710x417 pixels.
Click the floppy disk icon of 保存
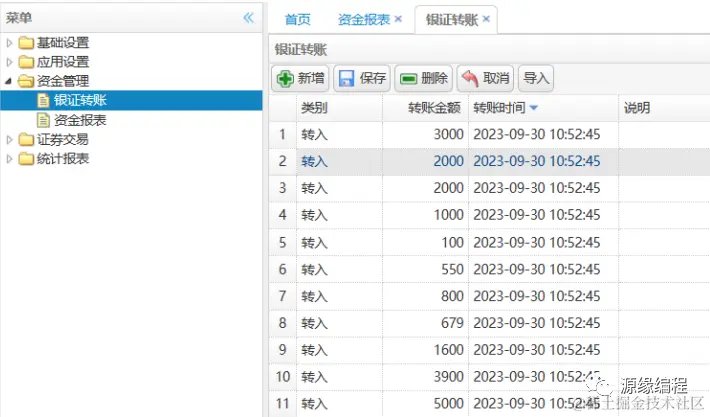346,78
